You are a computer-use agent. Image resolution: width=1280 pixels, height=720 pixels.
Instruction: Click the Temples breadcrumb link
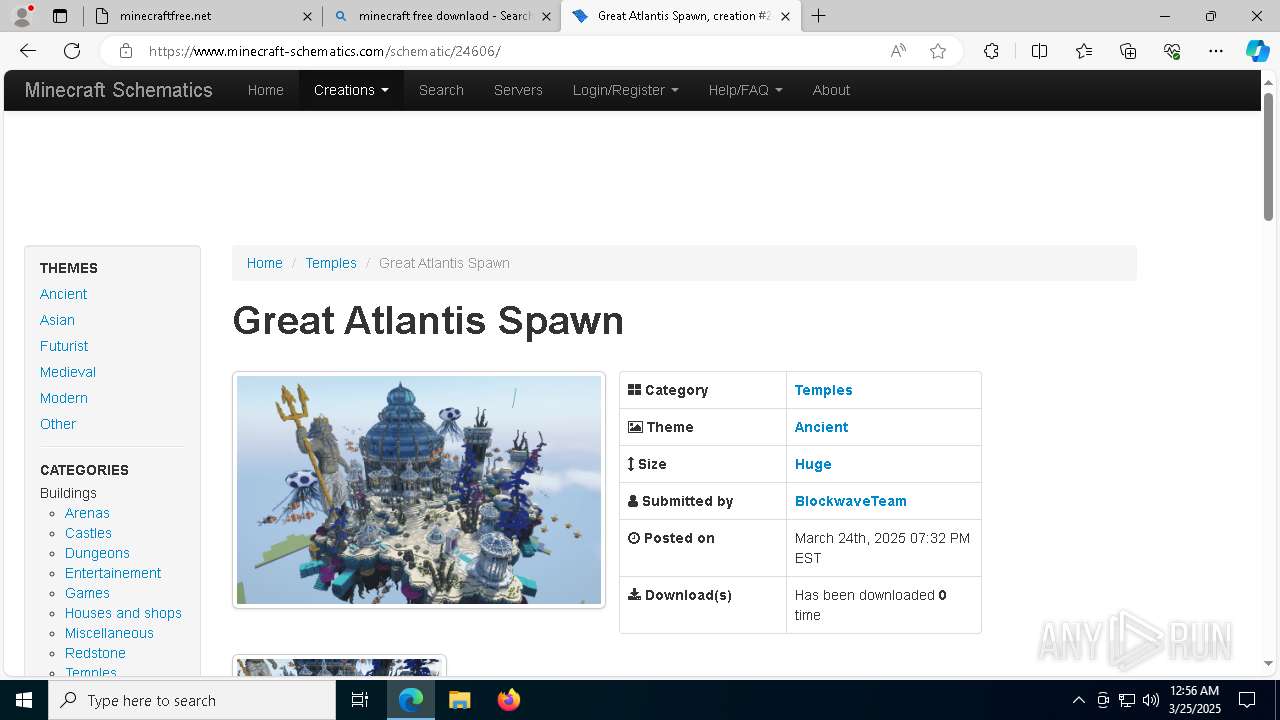click(331, 263)
